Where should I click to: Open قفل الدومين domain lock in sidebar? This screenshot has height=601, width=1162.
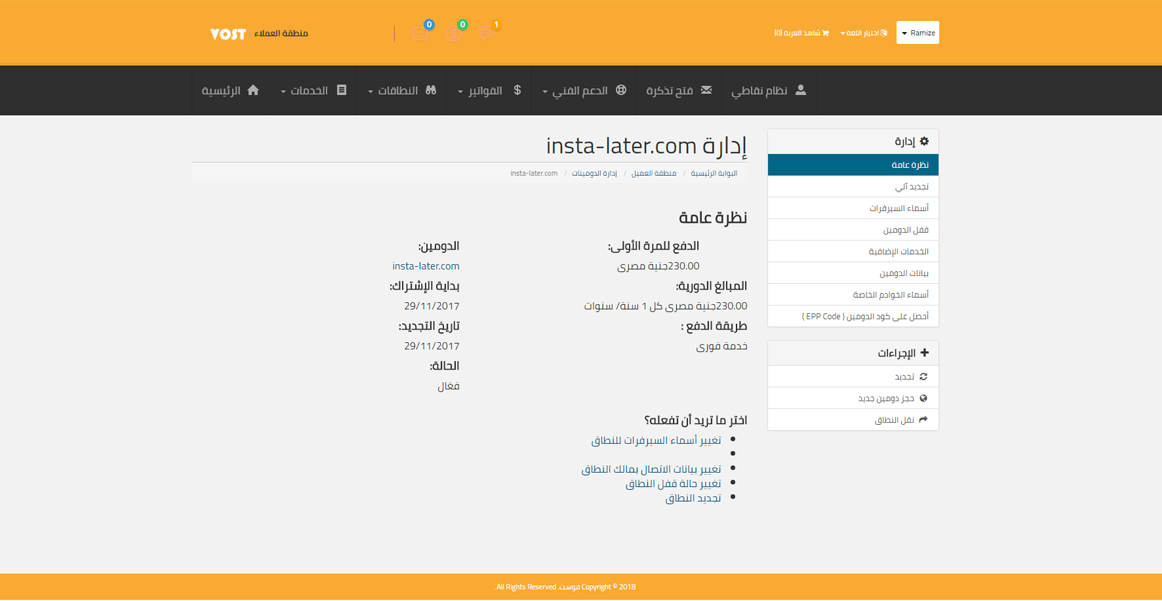[853, 230]
